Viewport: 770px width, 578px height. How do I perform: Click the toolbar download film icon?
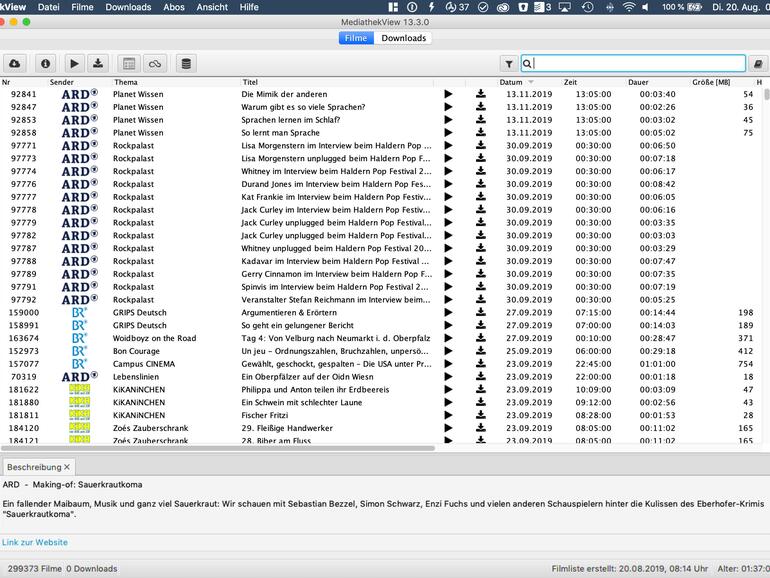point(98,63)
